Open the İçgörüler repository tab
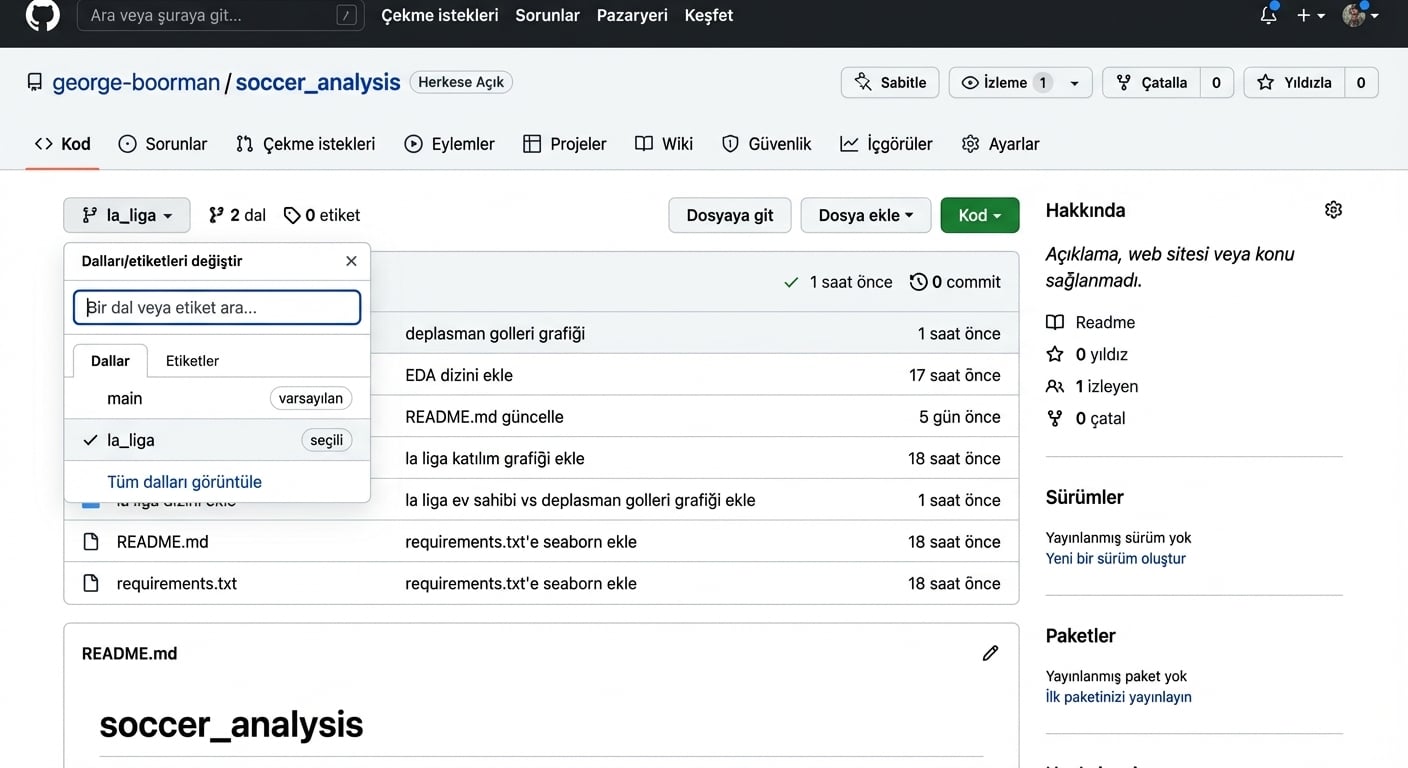Image resolution: width=1408 pixels, height=768 pixels. coord(886,144)
